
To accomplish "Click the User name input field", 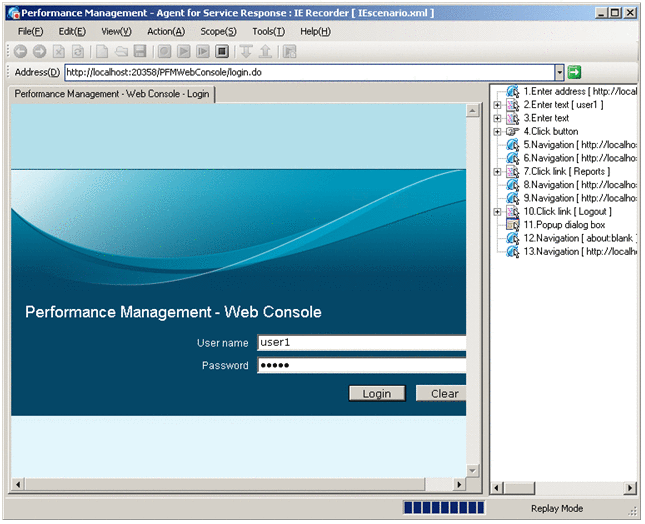I will click(361, 342).
